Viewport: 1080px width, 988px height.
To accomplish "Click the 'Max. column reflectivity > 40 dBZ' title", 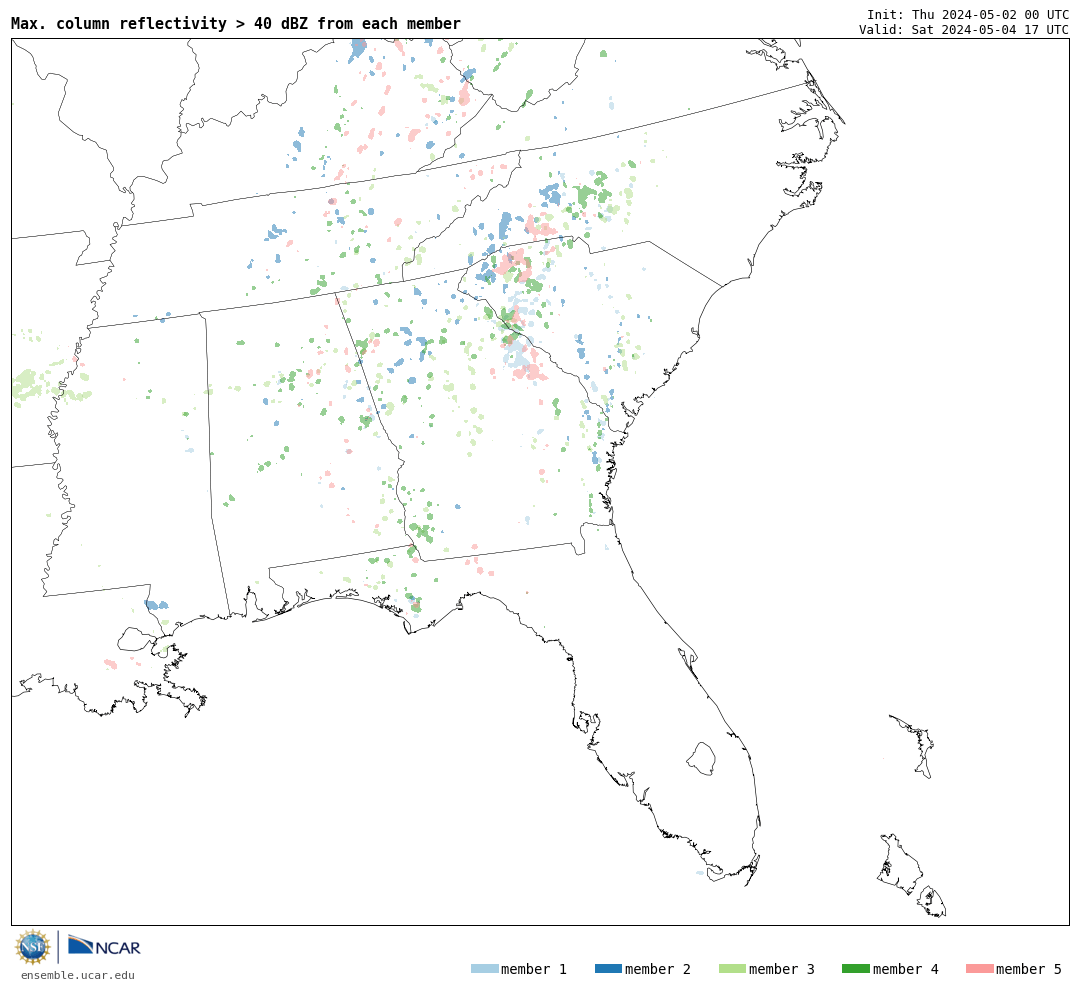I will [x=236, y=23].
